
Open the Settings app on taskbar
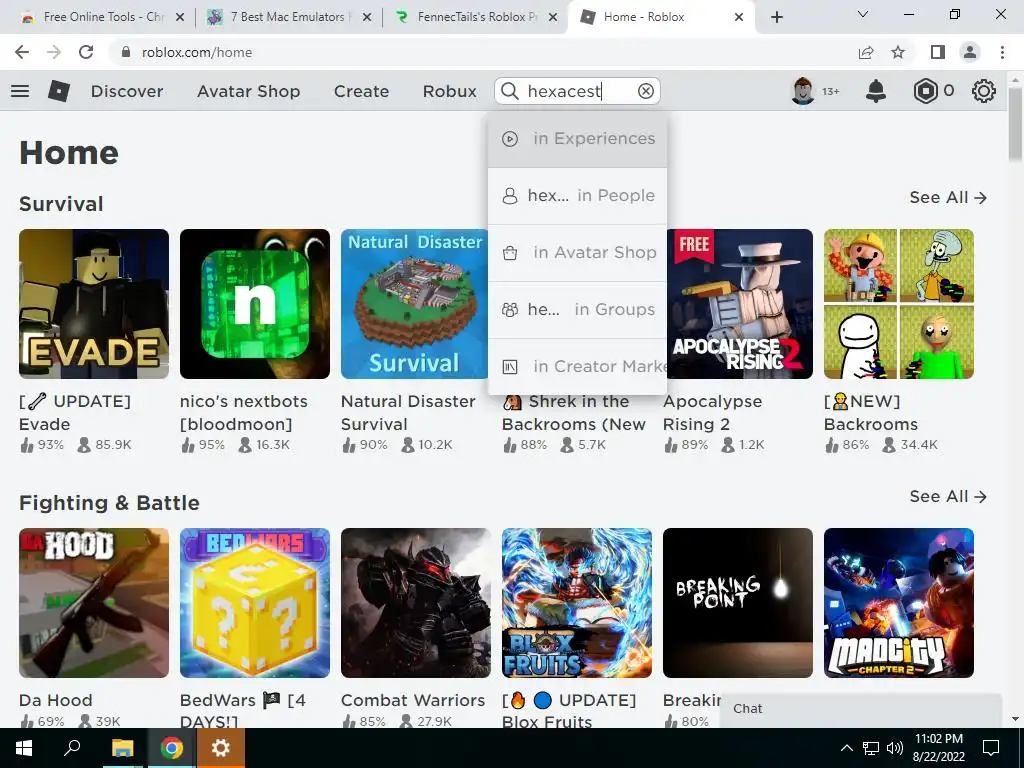click(x=220, y=748)
